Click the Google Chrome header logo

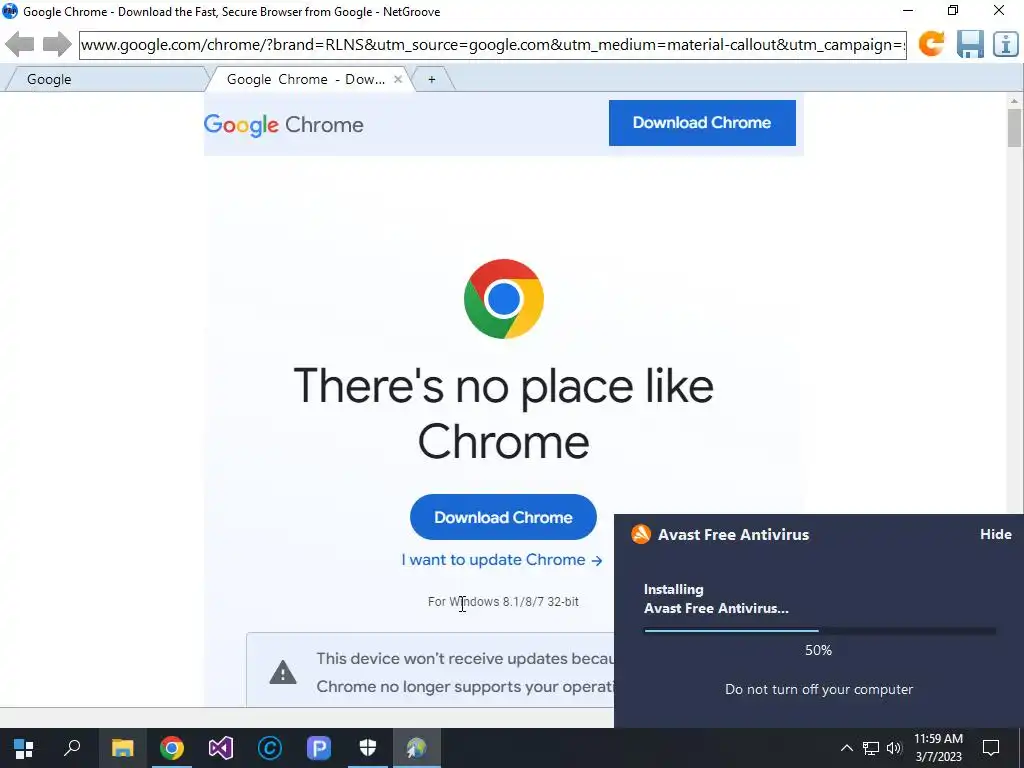click(x=283, y=125)
